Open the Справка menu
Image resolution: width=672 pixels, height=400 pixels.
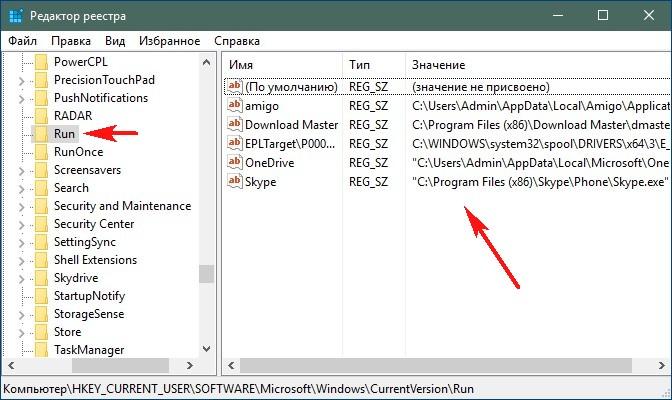pos(237,41)
